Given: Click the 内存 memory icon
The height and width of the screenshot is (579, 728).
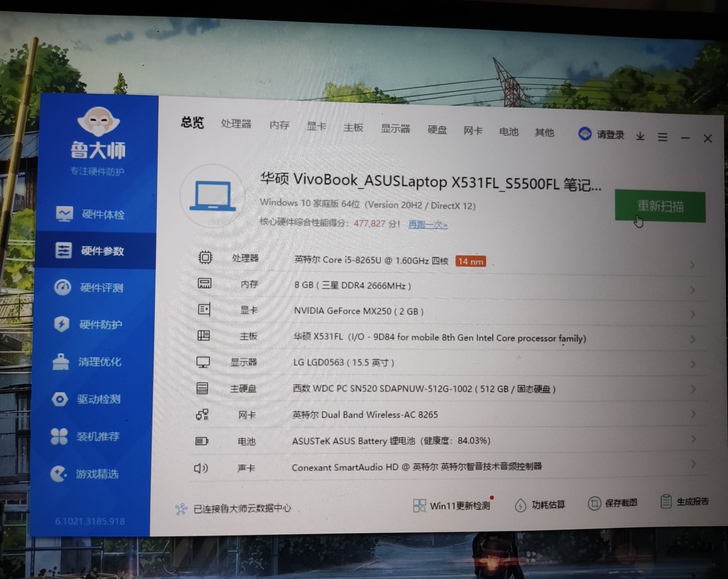Looking at the screenshot, I should point(205,283).
